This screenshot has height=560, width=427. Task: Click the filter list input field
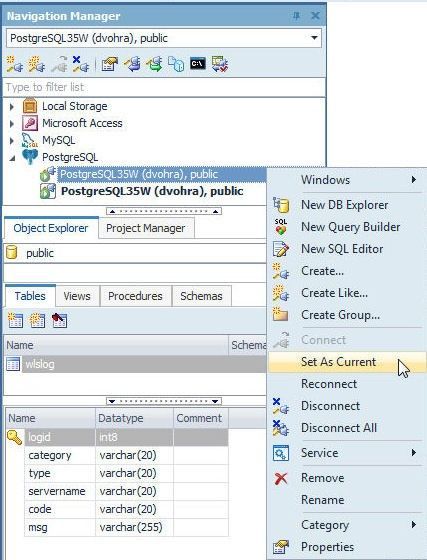click(164, 87)
